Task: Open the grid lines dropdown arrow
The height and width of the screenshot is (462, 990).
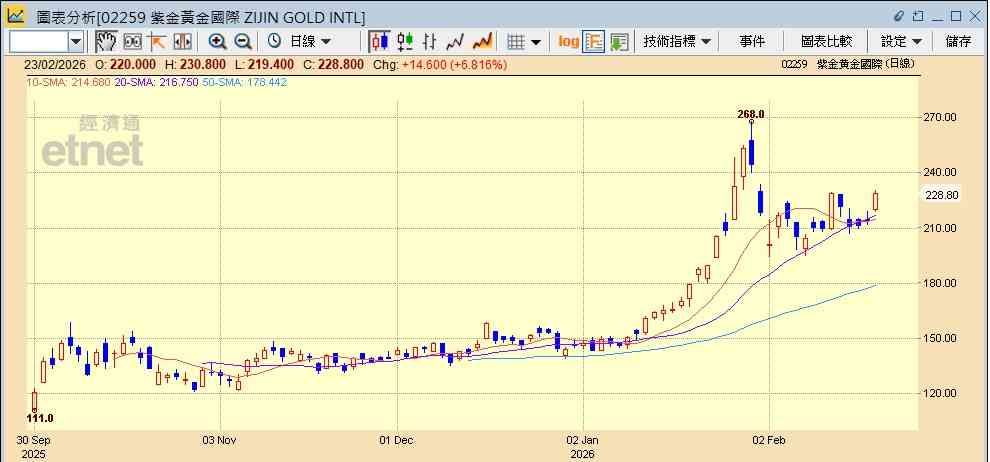Action: click(536, 42)
